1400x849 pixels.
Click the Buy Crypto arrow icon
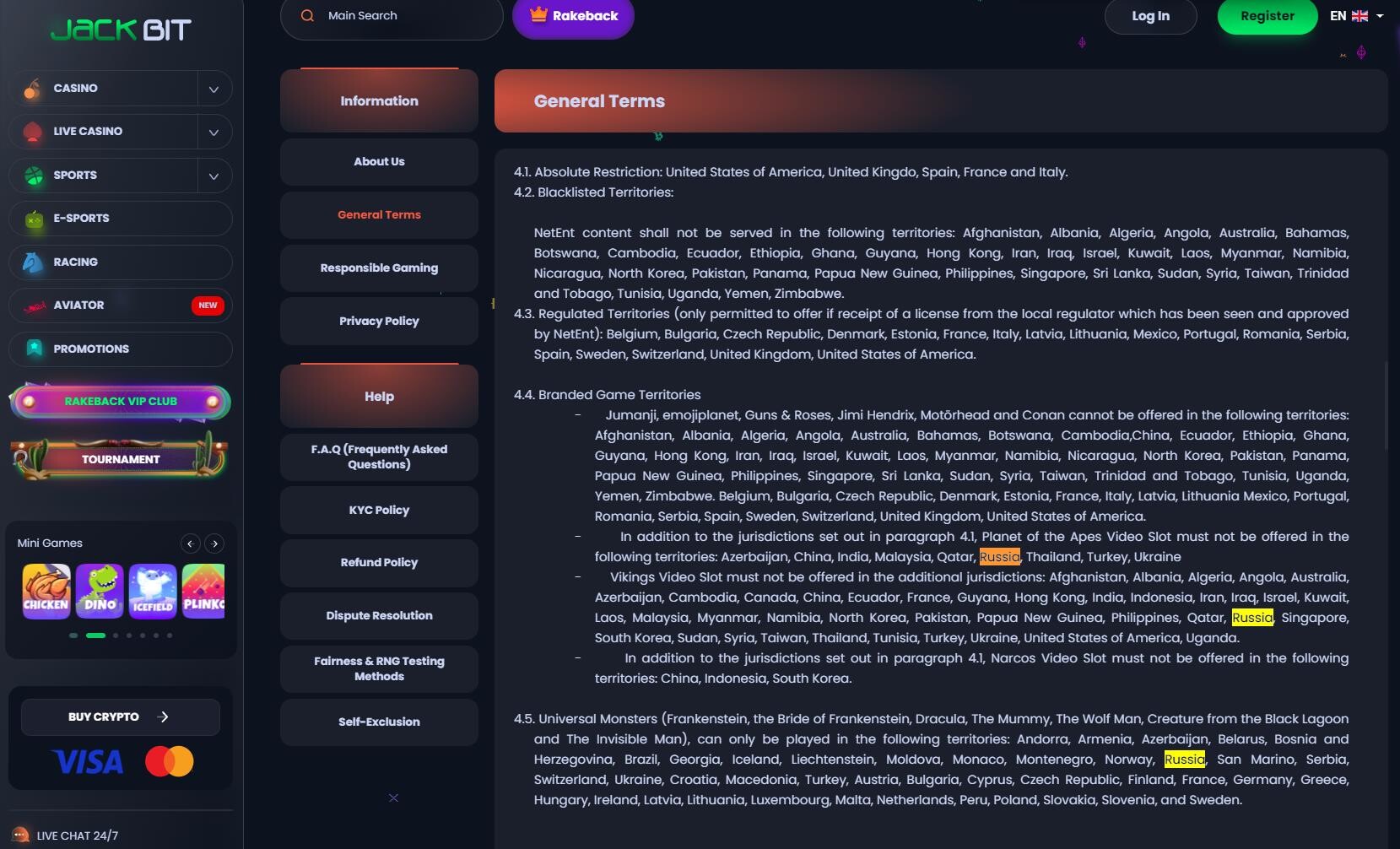[163, 717]
